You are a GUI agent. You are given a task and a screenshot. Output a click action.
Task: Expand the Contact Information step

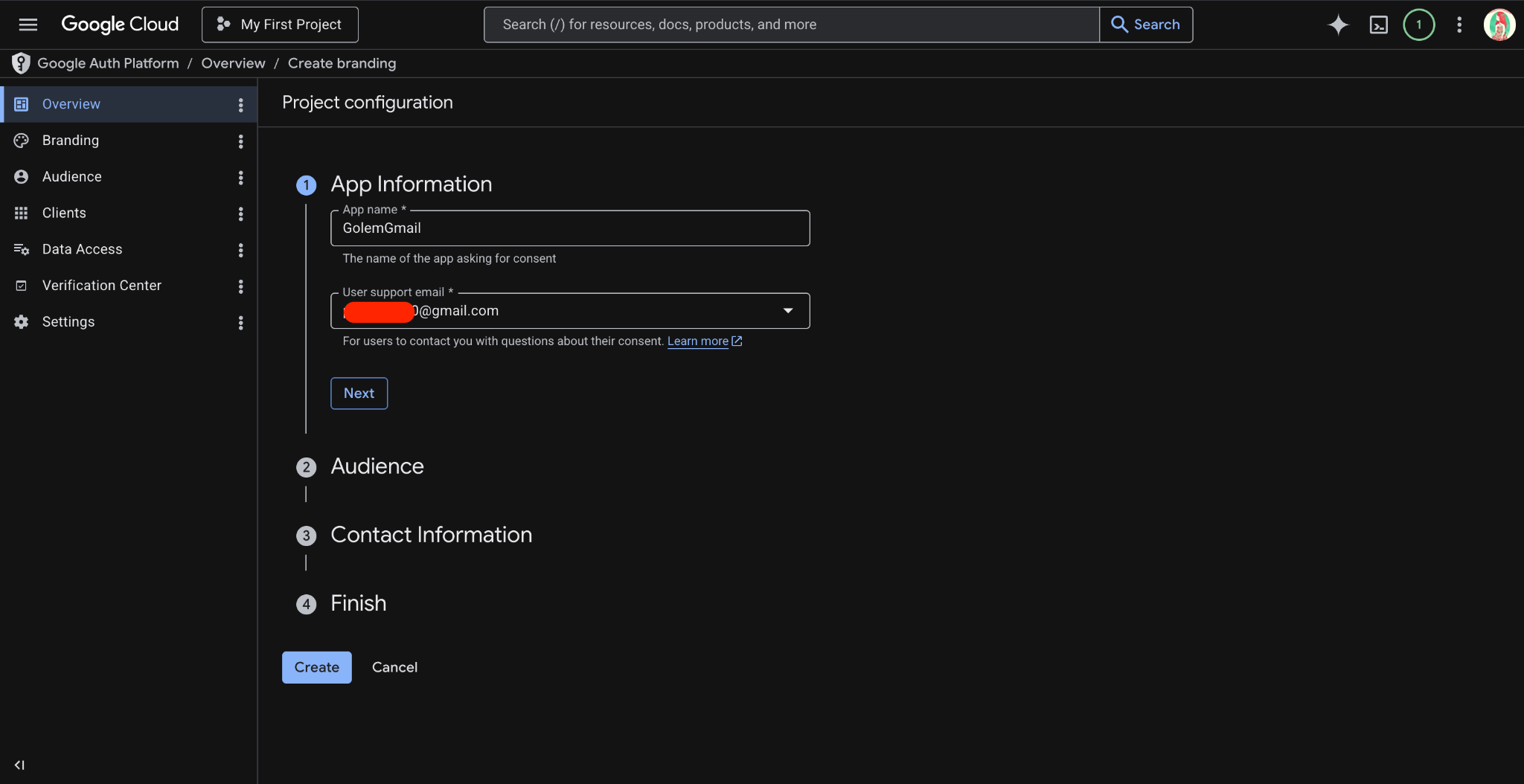tap(432, 535)
